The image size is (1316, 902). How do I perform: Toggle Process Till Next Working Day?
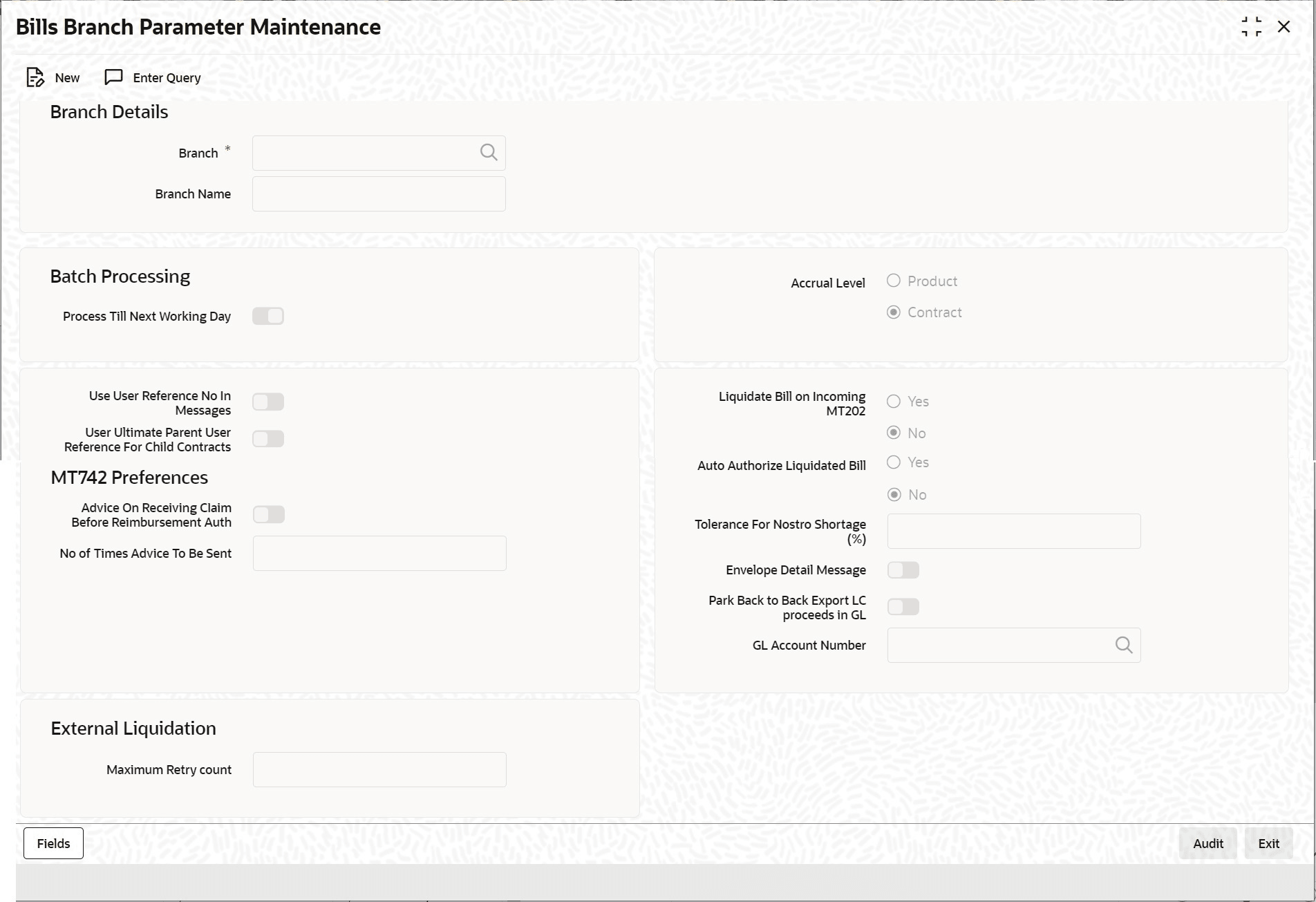pyautogui.click(x=268, y=316)
